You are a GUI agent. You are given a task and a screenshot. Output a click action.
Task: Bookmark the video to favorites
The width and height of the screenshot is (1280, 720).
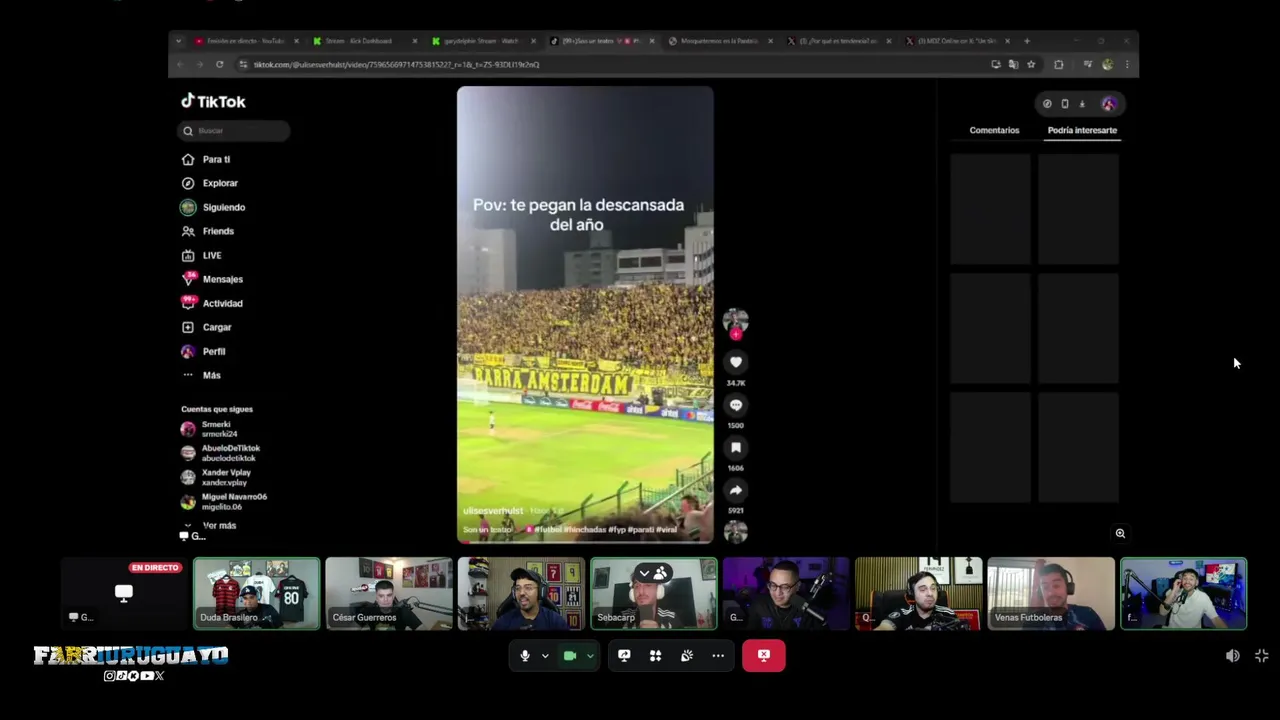coord(736,447)
